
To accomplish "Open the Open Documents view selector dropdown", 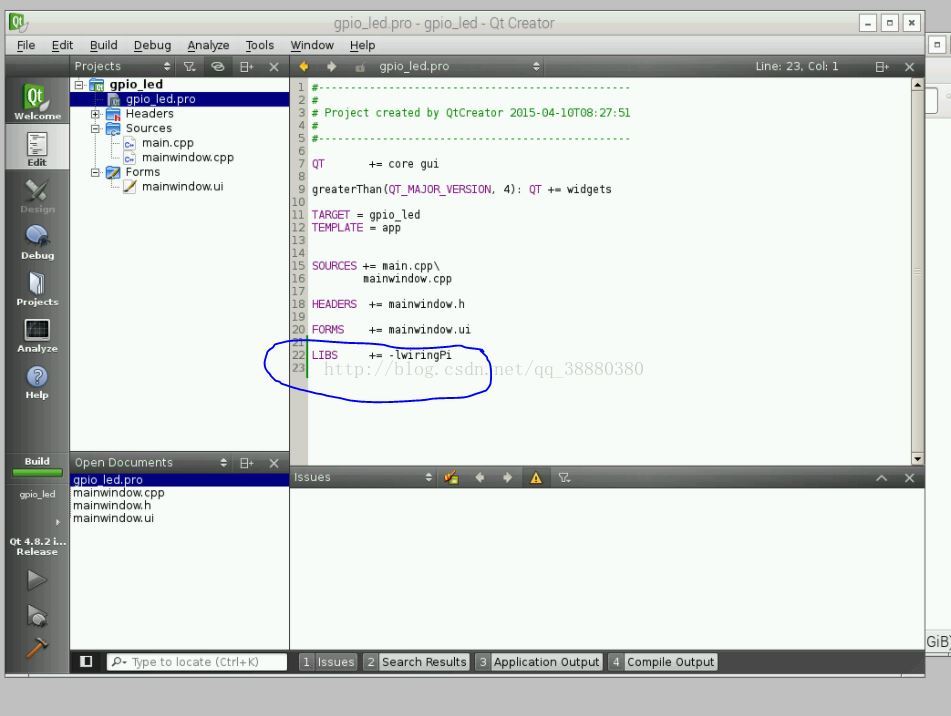I will [150, 463].
